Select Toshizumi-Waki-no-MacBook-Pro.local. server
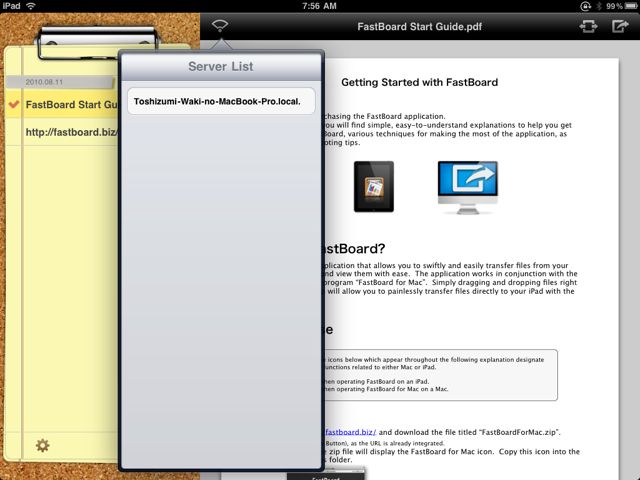 [221, 101]
